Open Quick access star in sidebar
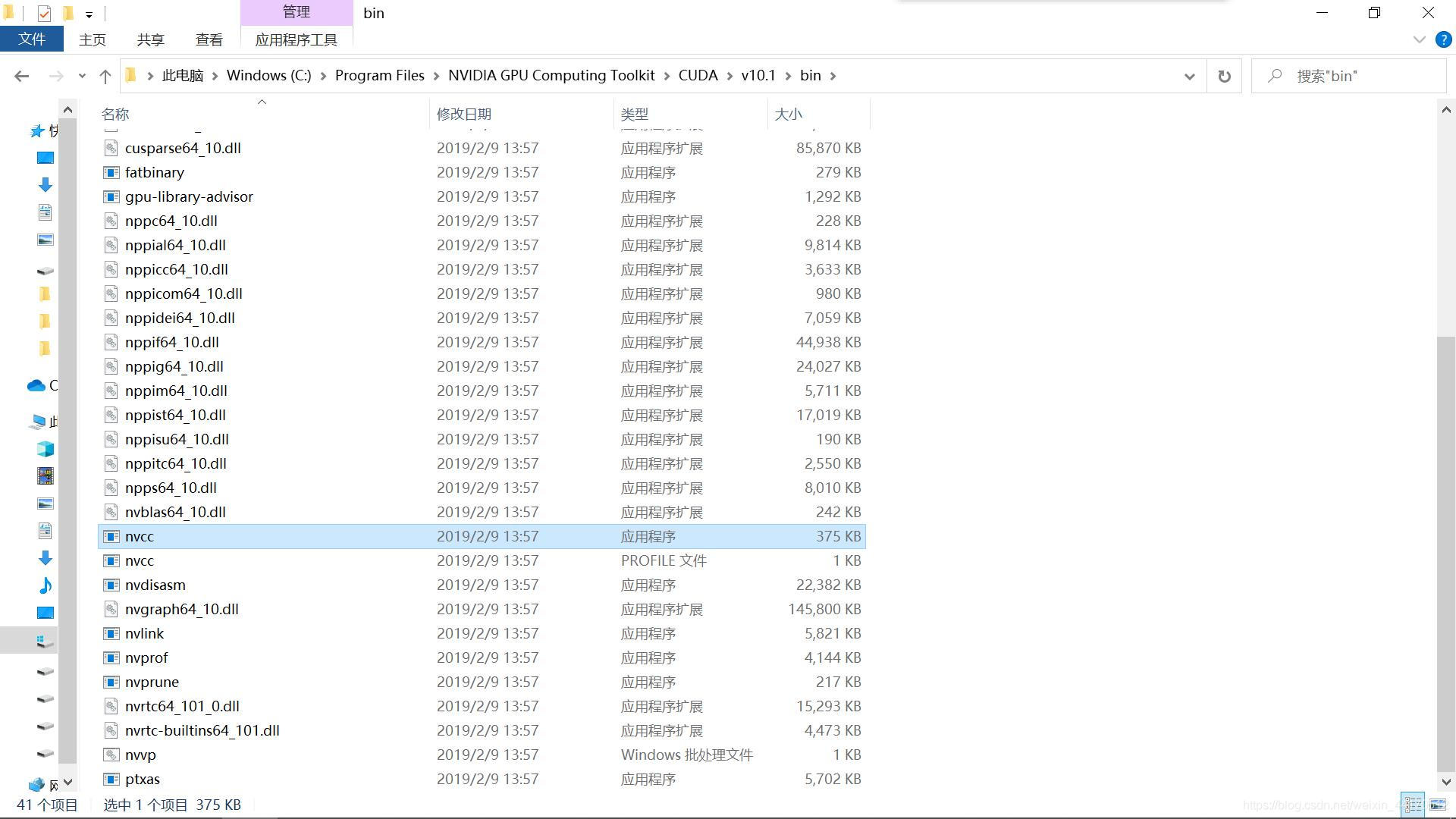Viewport: 1456px width, 819px height. [36, 131]
